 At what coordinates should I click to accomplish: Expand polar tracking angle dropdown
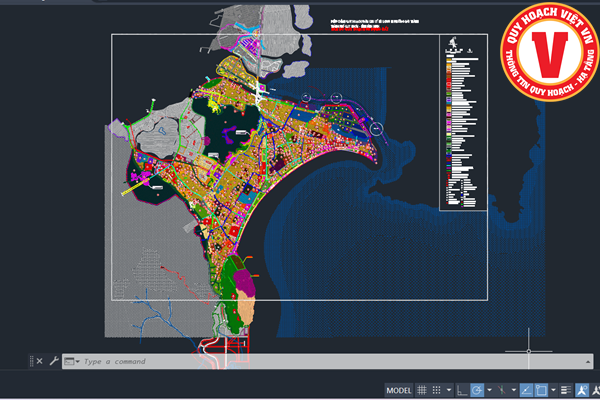click(x=490, y=390)
